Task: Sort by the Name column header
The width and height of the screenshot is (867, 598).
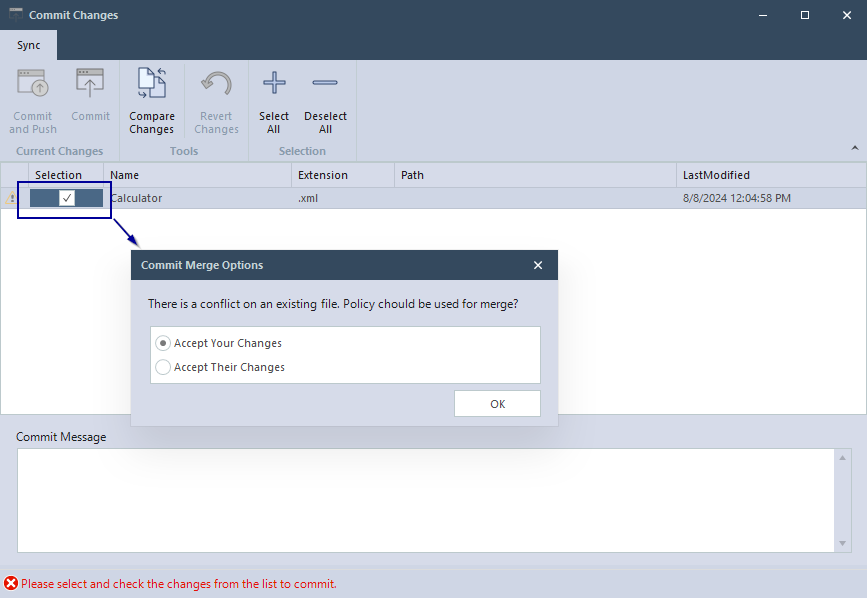Action: coord(197,175)
